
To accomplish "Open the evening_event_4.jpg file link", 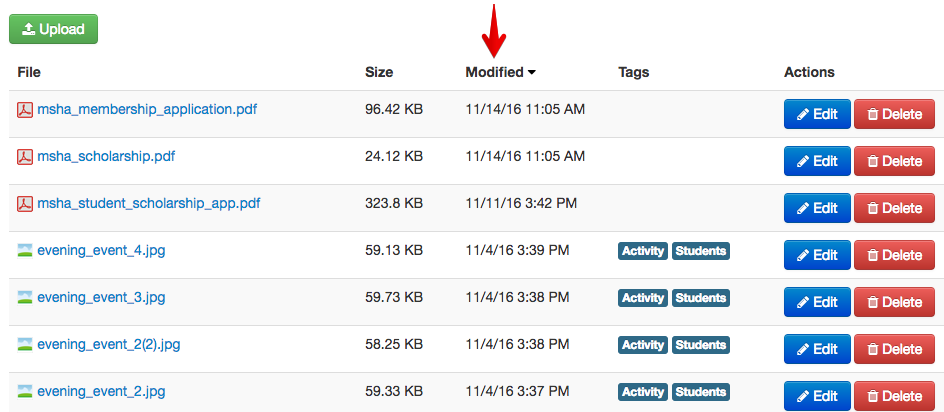I will [x=101, y=251].
